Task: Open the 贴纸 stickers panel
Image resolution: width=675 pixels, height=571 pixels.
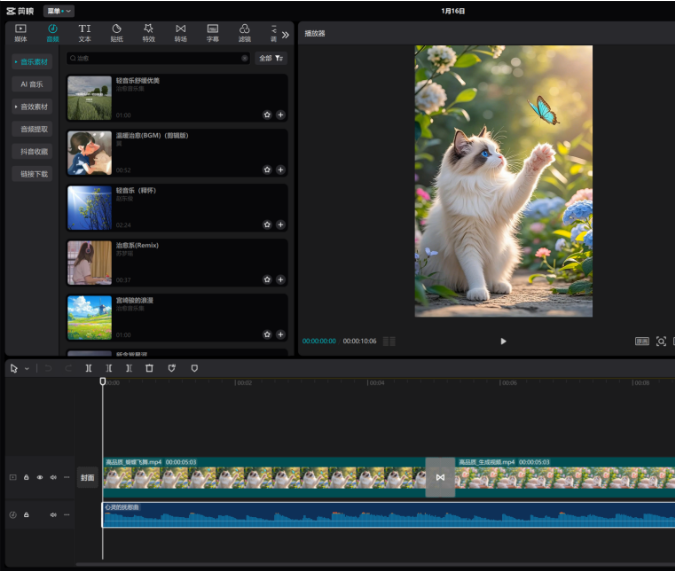Action: pyautogui.click(x=116, y=33)
